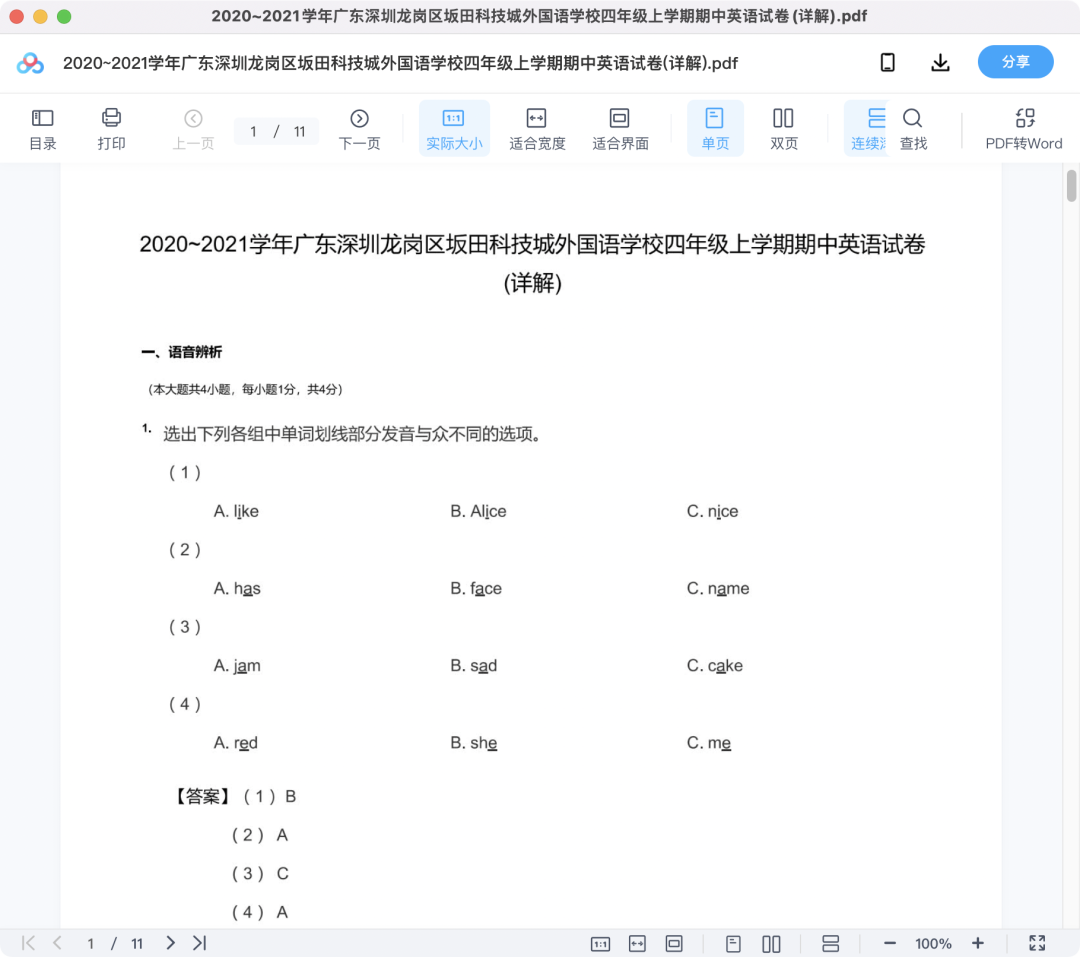Click option B. Alice
The height and width of the screenshot is (957, 1080).
(x=478, y=511)
